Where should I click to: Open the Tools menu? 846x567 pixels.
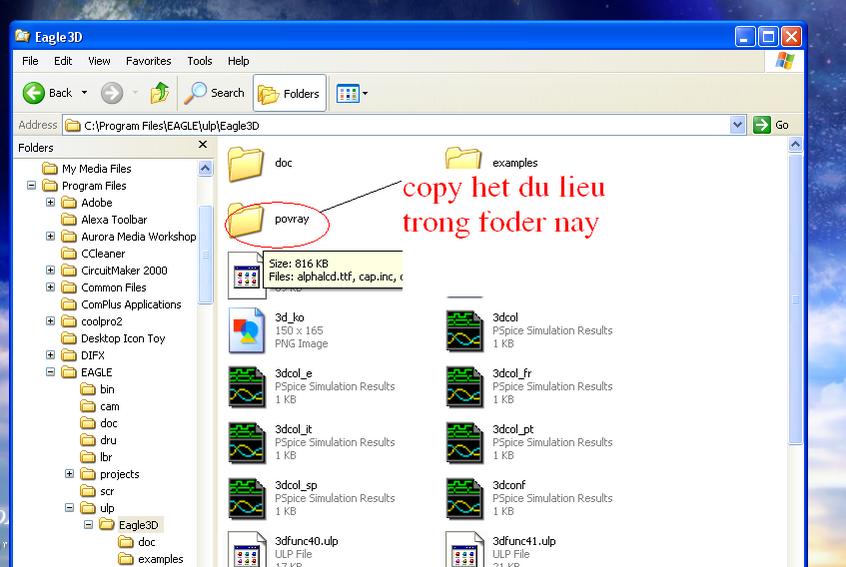[x=200, y=61]
